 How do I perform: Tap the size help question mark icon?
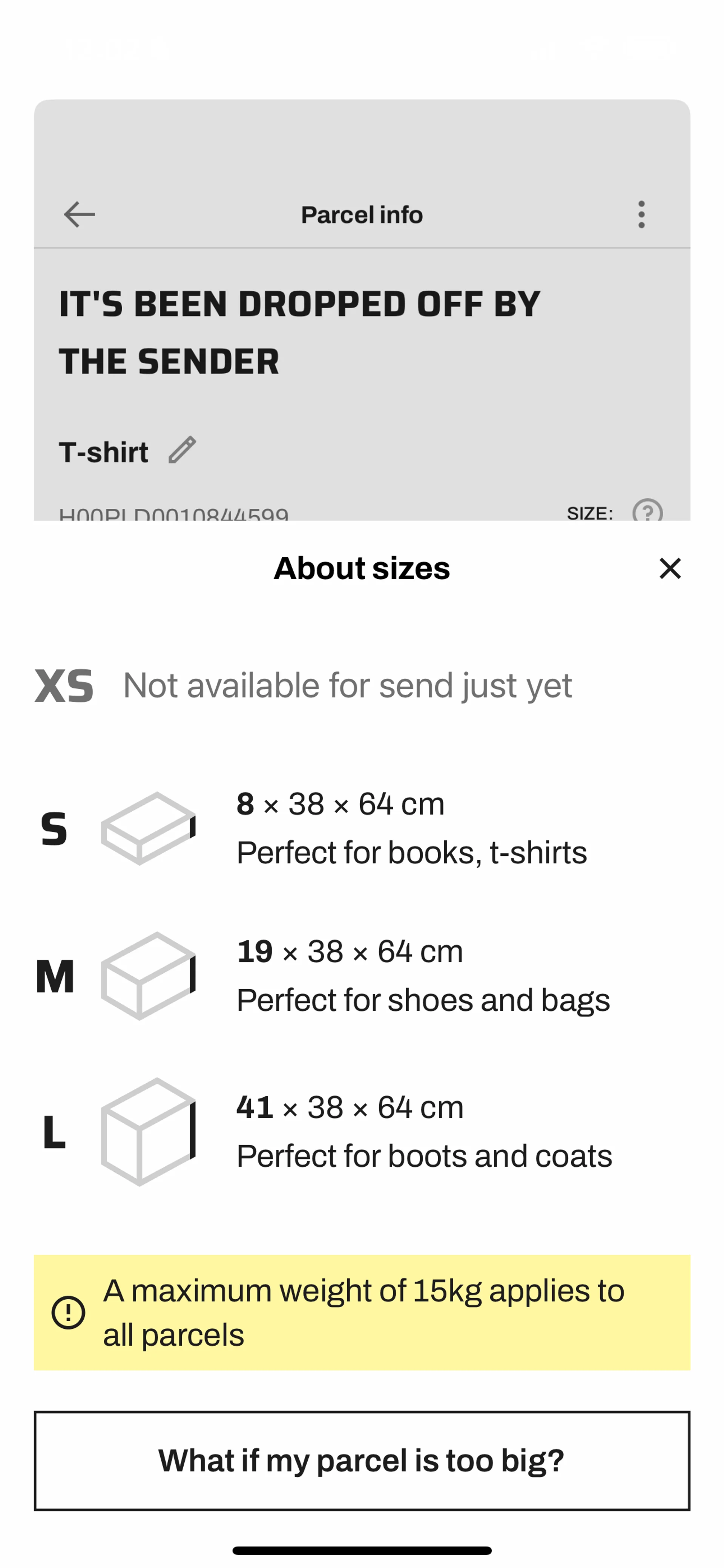point(647,511)
